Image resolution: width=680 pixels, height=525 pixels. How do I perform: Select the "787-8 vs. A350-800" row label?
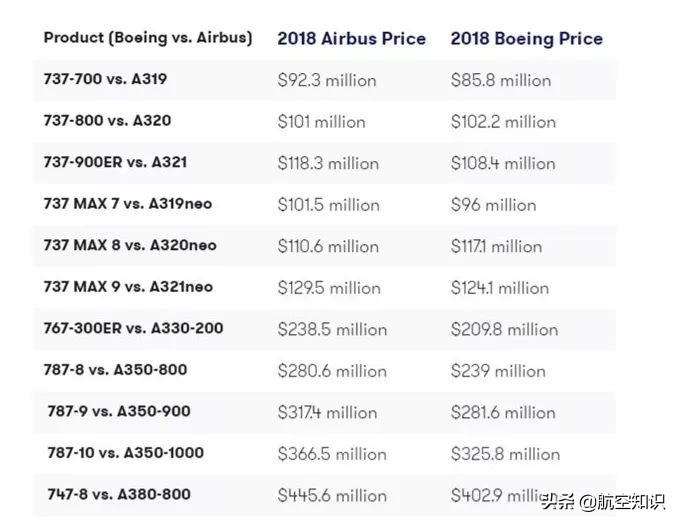(115, 370)
